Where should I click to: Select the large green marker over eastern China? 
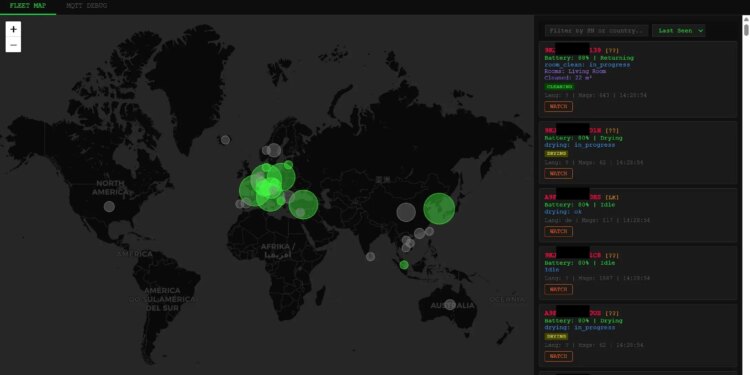pyautogui.click(x=439, y=209)
